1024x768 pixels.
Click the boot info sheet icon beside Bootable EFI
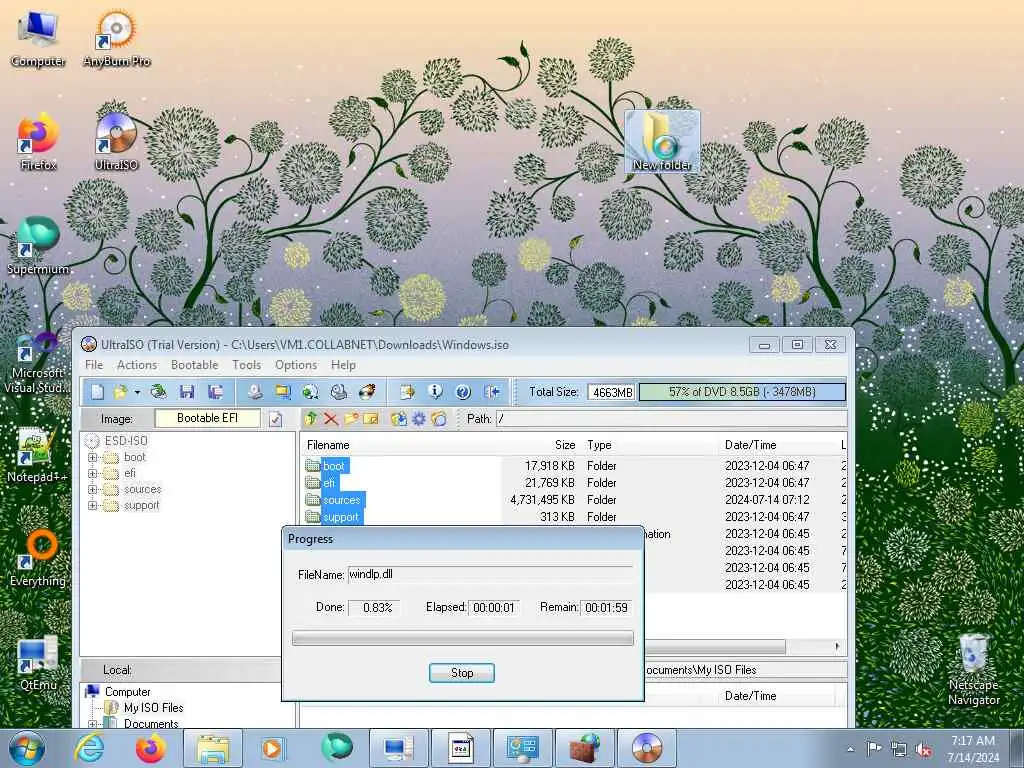(x=276, y=419)
